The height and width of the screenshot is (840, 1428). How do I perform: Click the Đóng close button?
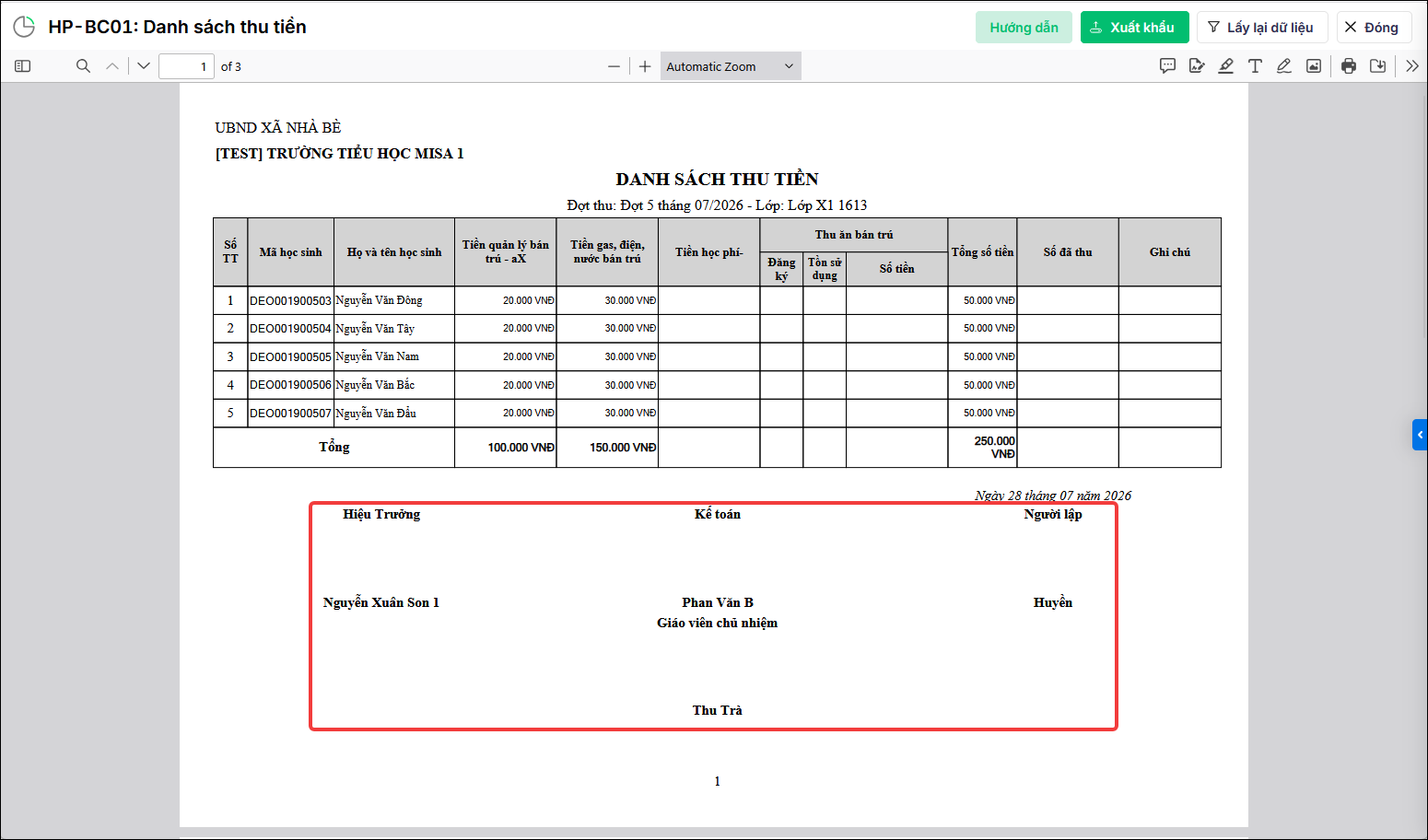click(1374, 28)
